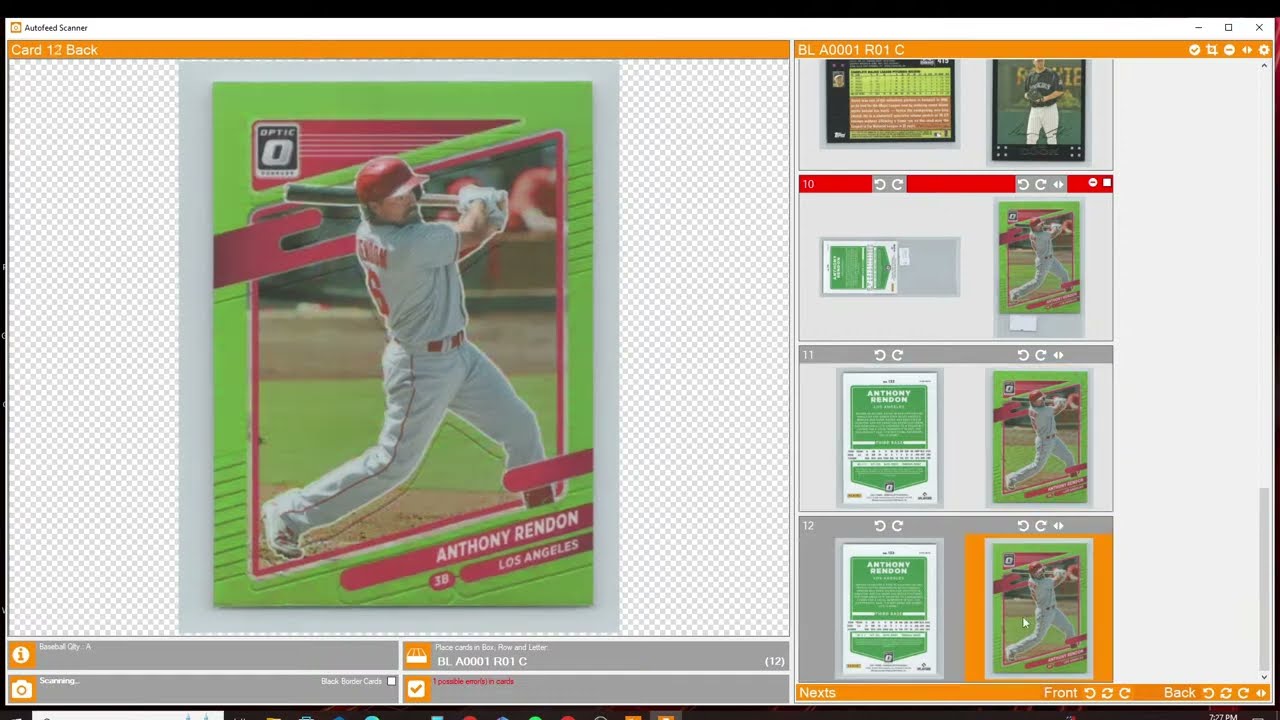Click the 'BL A0001 R01 C' header title
This screenshot has width=1280, height=720.
(851, 50)
